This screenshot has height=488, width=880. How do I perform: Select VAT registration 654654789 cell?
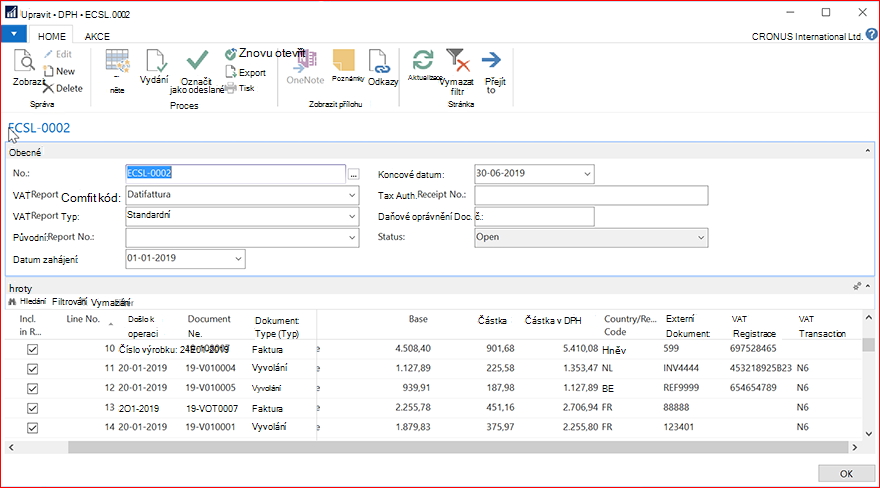tap(753, 388)
